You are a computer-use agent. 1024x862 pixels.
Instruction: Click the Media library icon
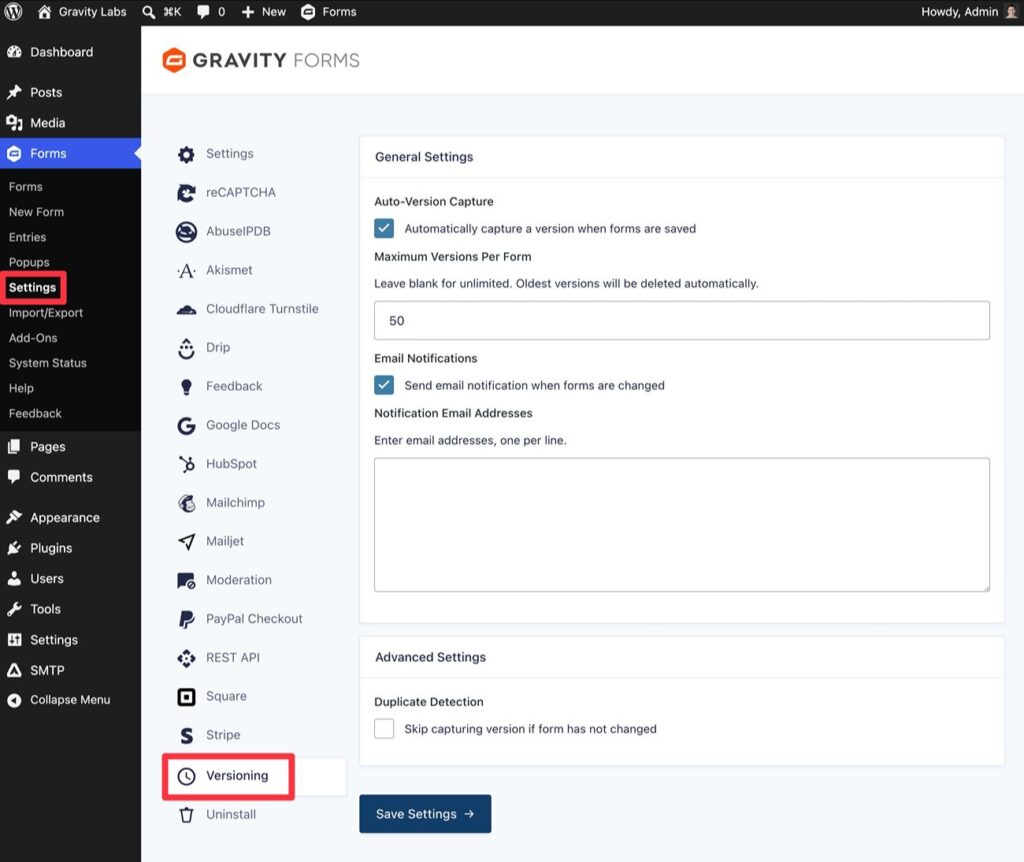point(14,123)
